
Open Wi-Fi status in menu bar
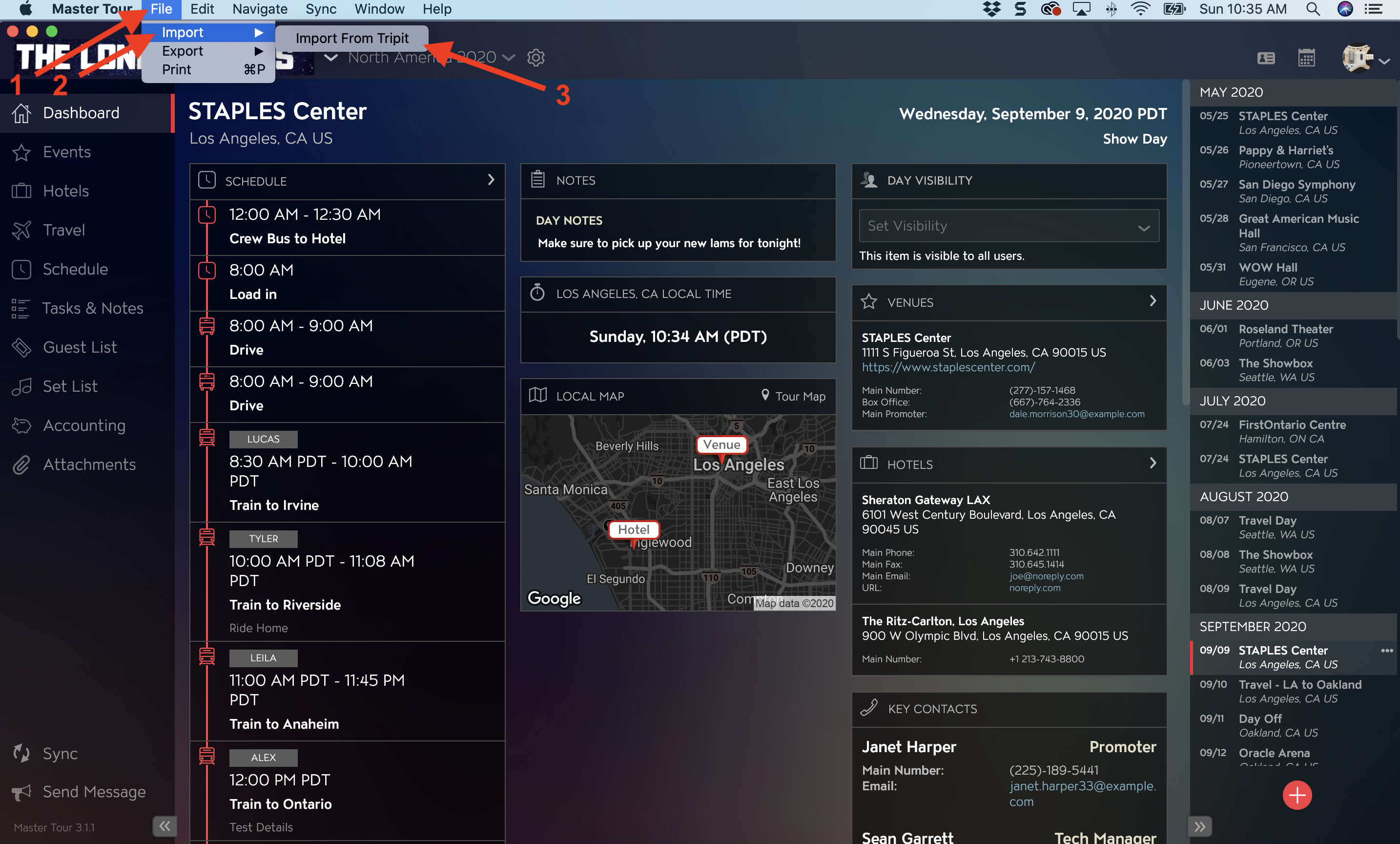(1140, 9)
